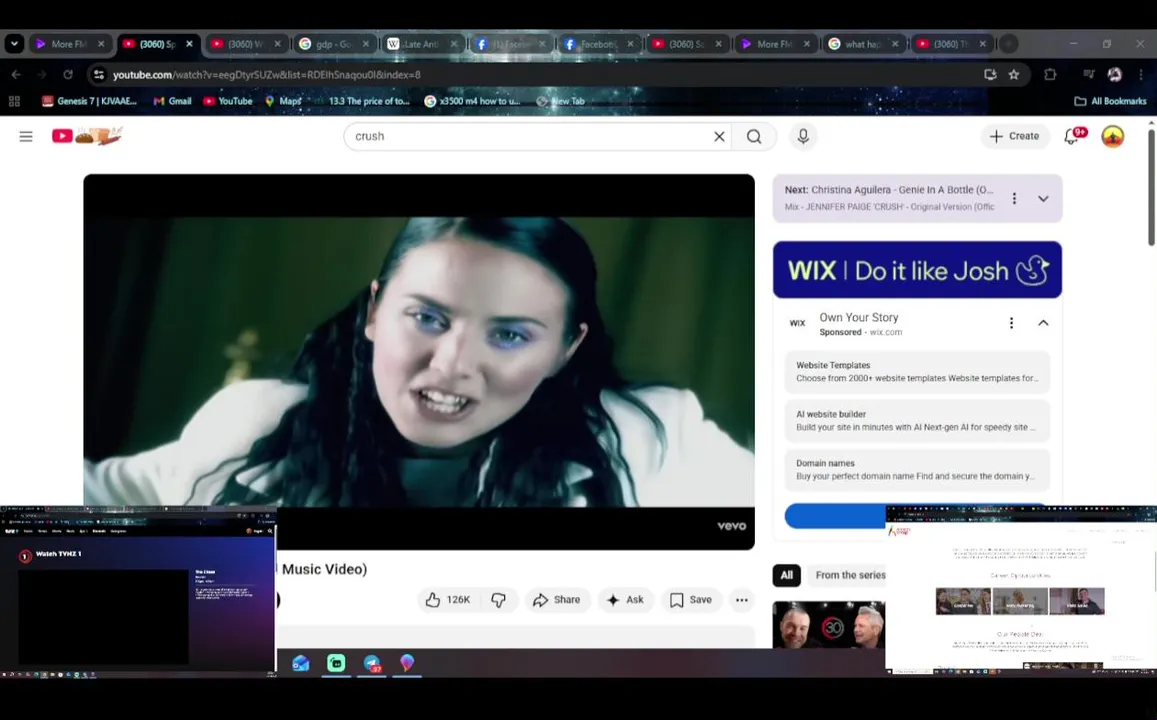Image resolution: width=1157 pixels, height=720 pixels.
Task: View site information in address bar
Action: point(98,75)
